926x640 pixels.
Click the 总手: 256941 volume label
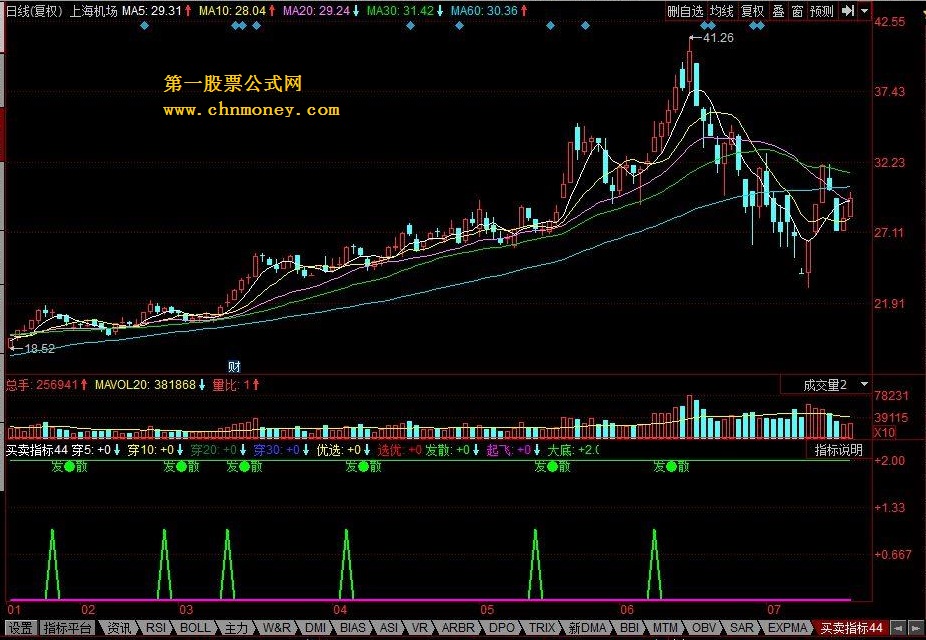click(x=41, y=385)
